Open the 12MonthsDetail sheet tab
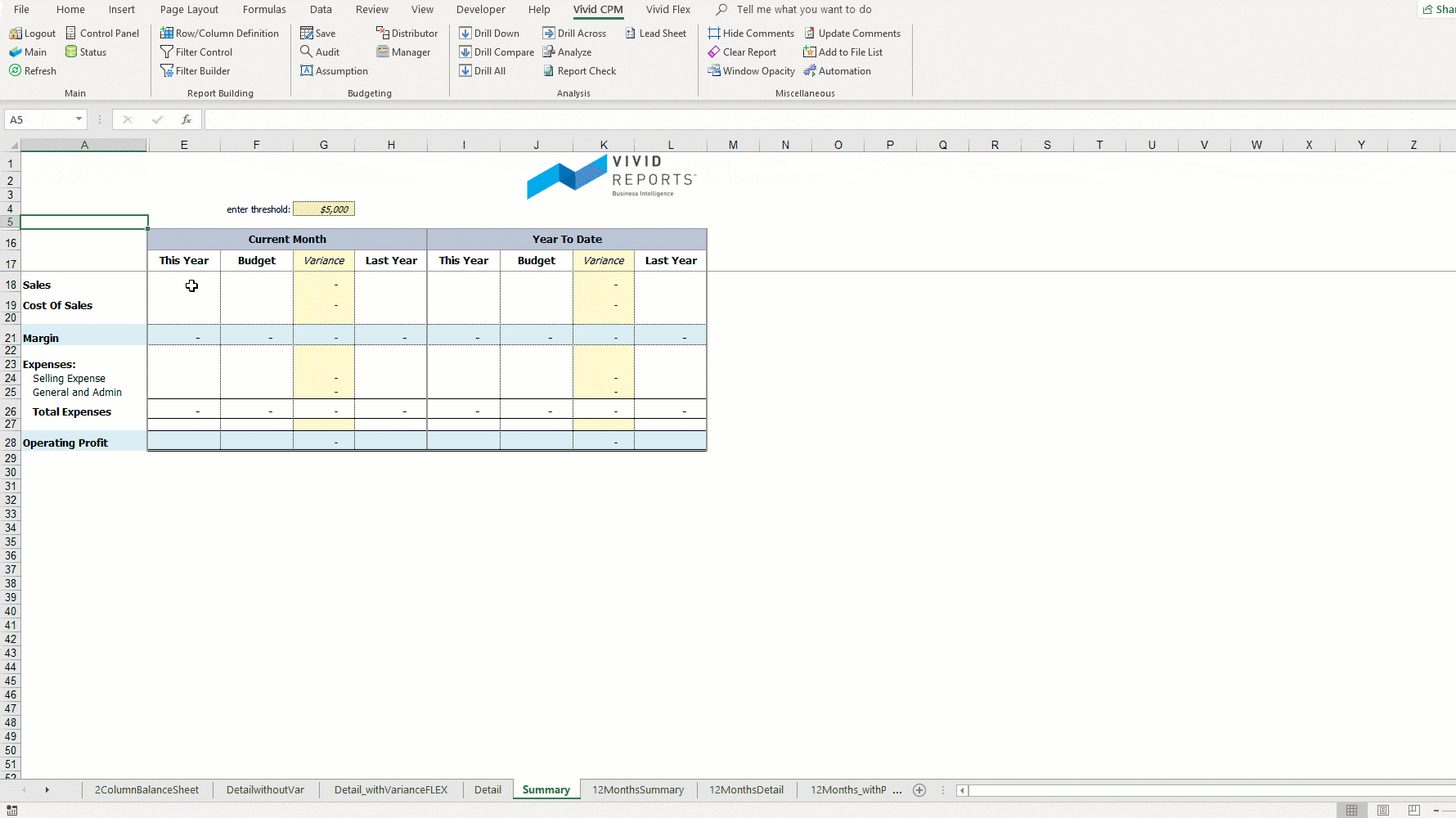 tap(746, 790)
